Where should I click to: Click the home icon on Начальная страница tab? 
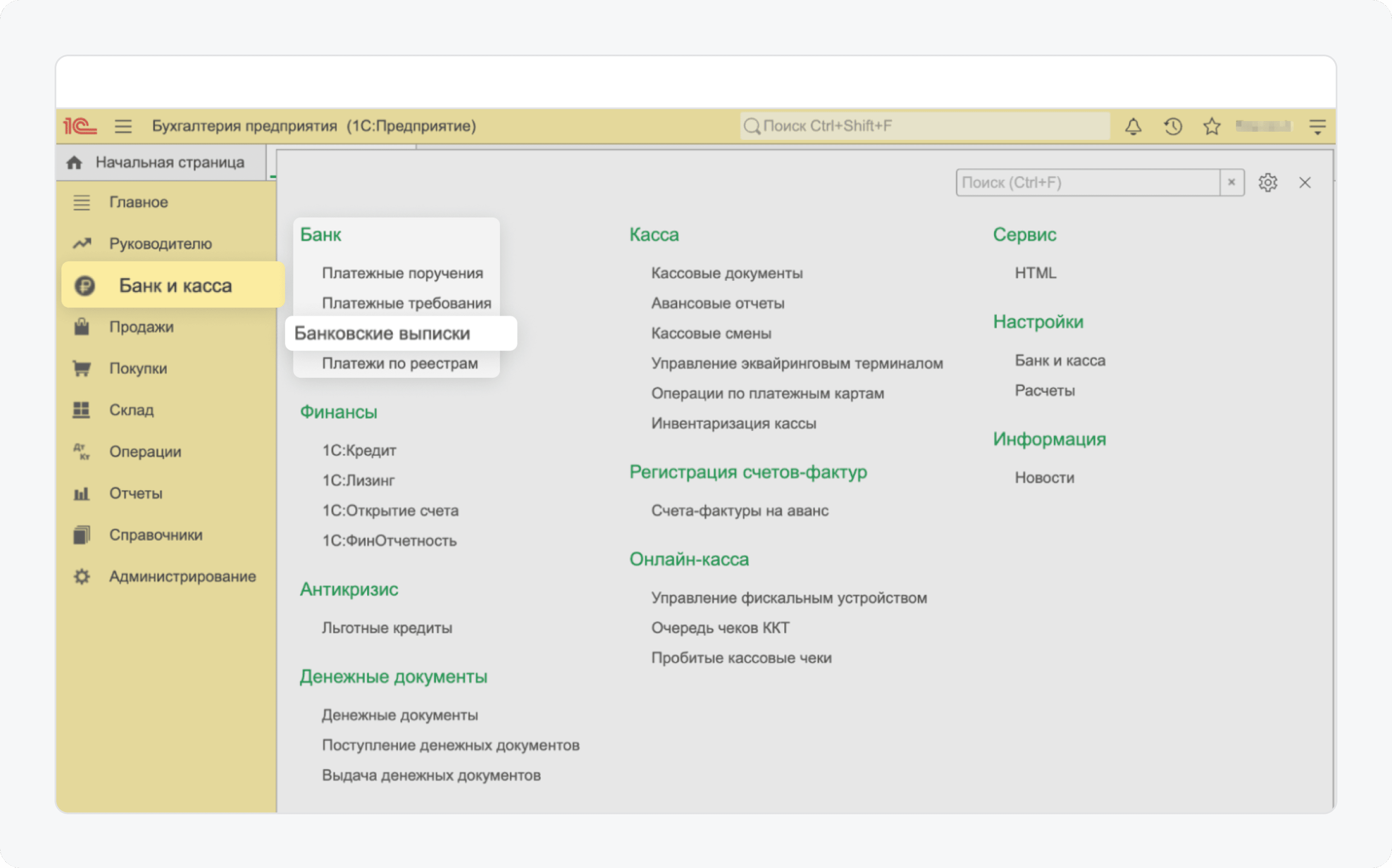[74, 162]
